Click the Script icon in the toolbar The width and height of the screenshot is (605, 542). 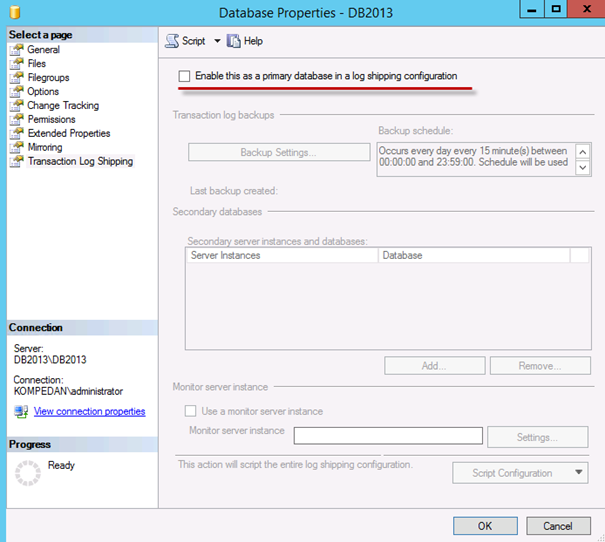click(x=172, y=41)
